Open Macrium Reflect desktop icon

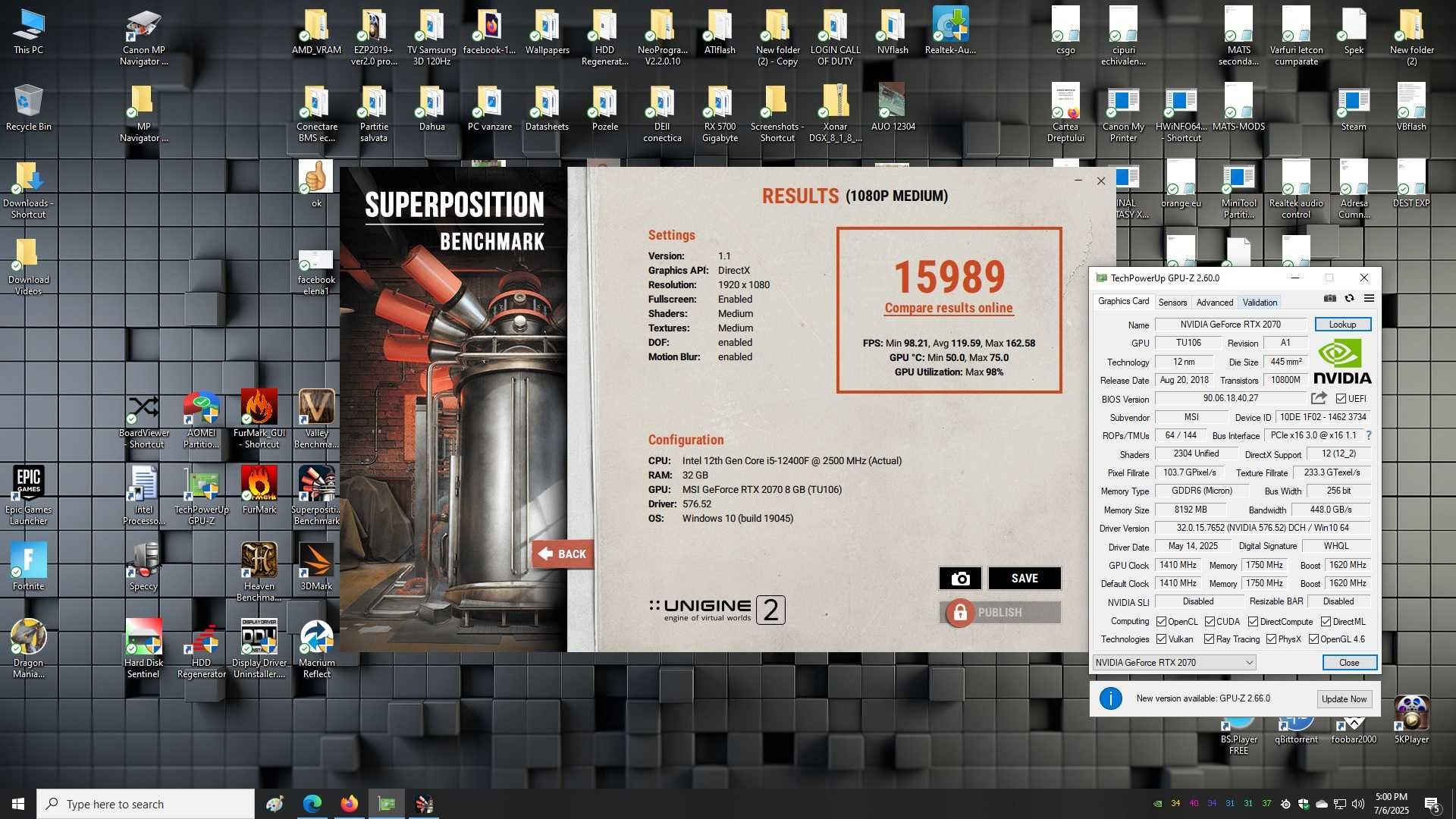click(x=316, y=648)
